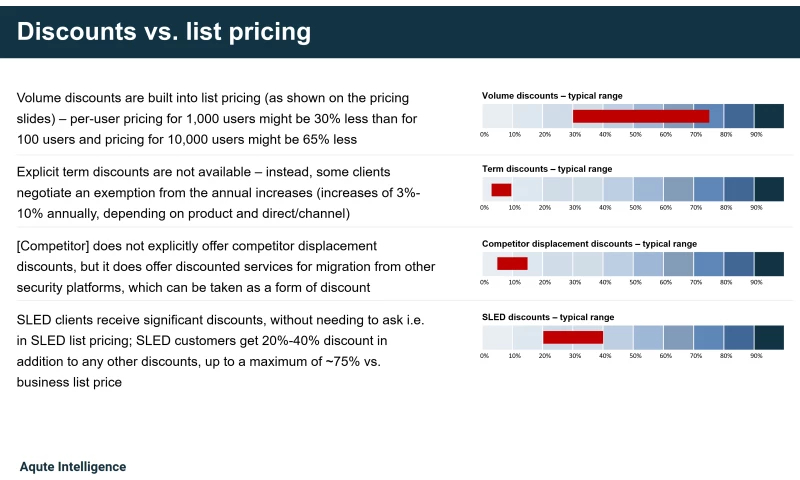Click the 'Term discounts – typical range' heading

tap(547, 169)
